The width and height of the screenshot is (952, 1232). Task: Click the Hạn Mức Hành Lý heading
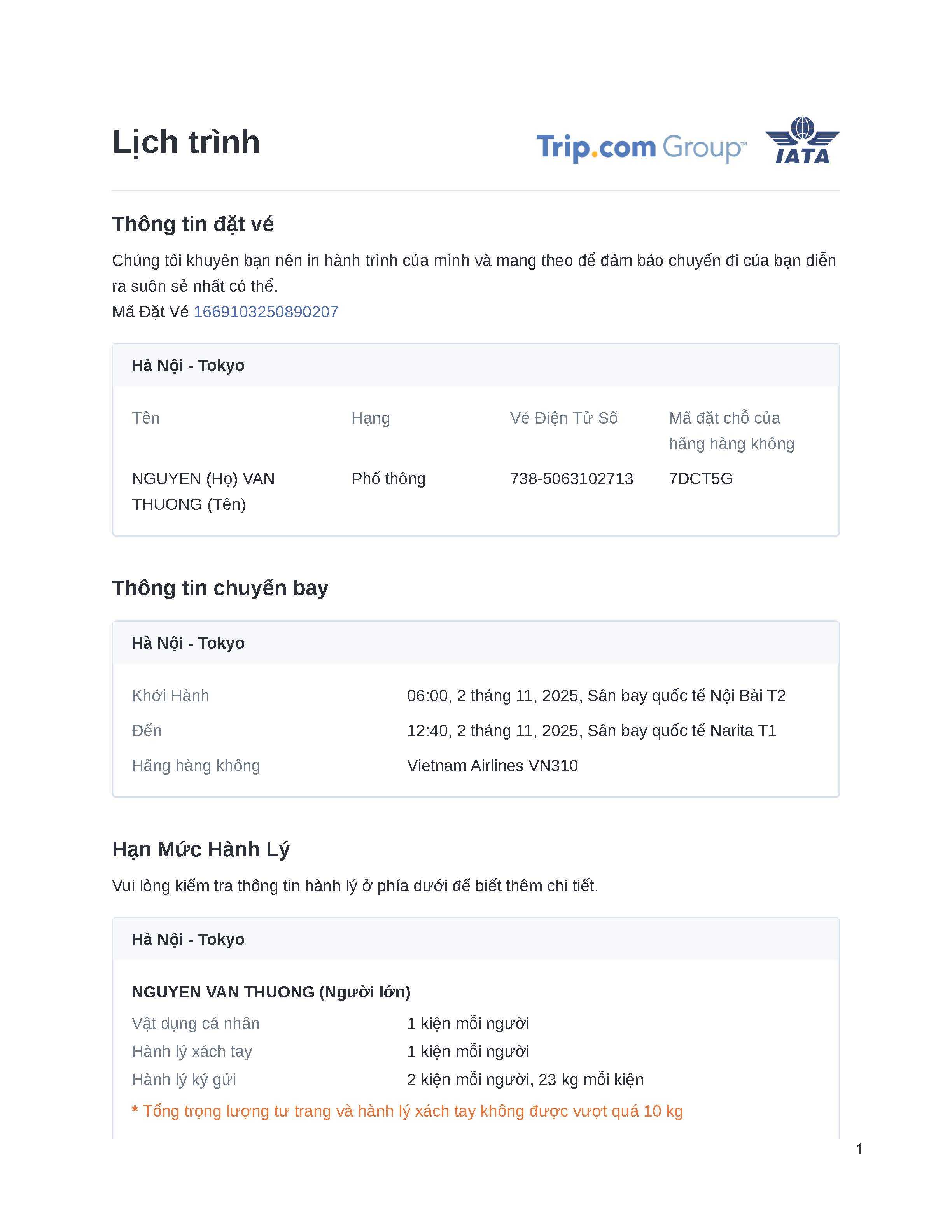201,849
